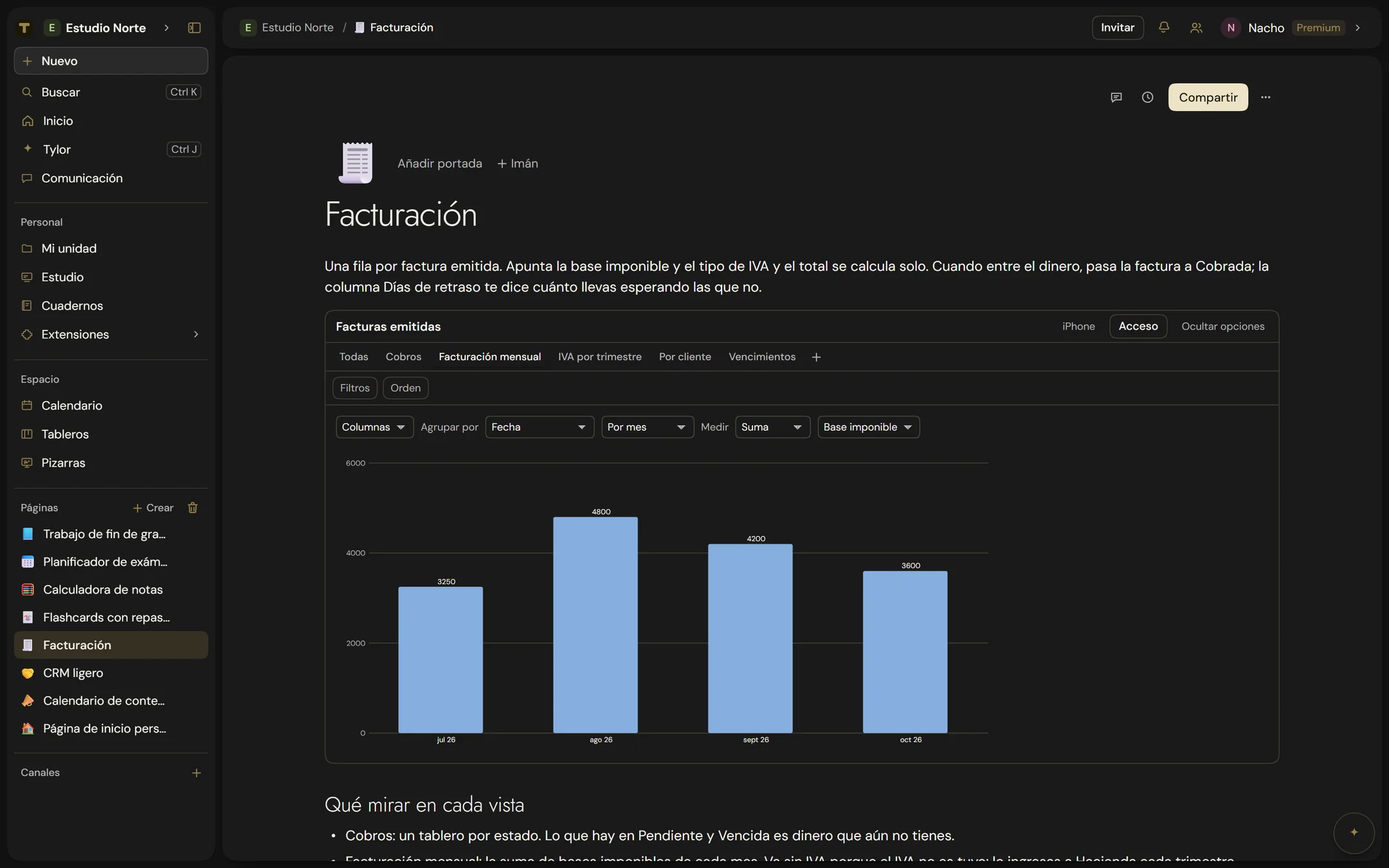Open the CRM ligero page
The image size is (1389, 868).
(111, 673)
